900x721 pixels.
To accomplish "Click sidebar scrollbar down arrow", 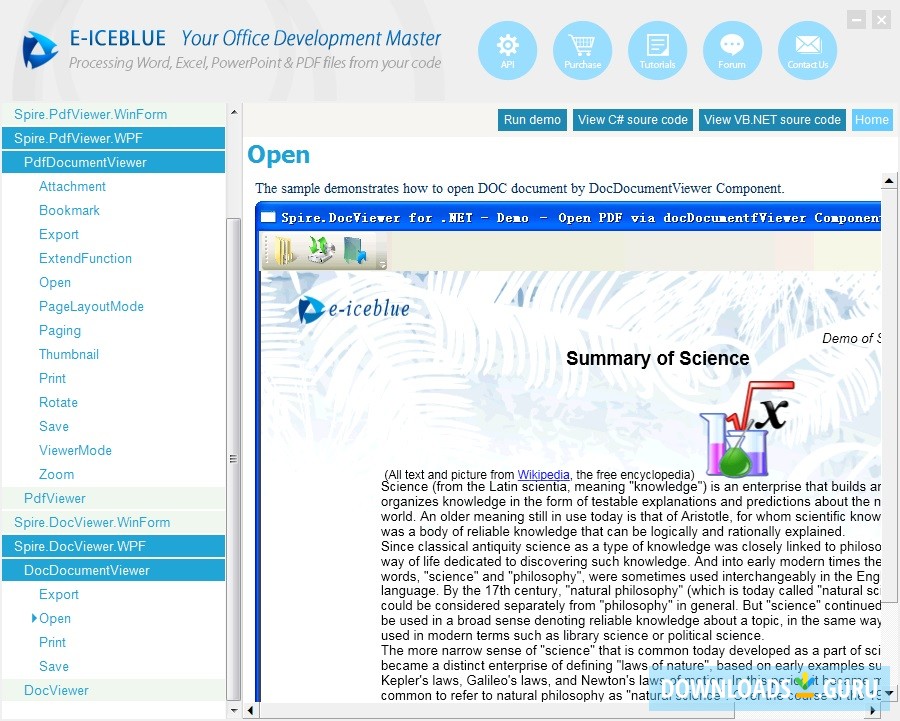I will [234, 710].
